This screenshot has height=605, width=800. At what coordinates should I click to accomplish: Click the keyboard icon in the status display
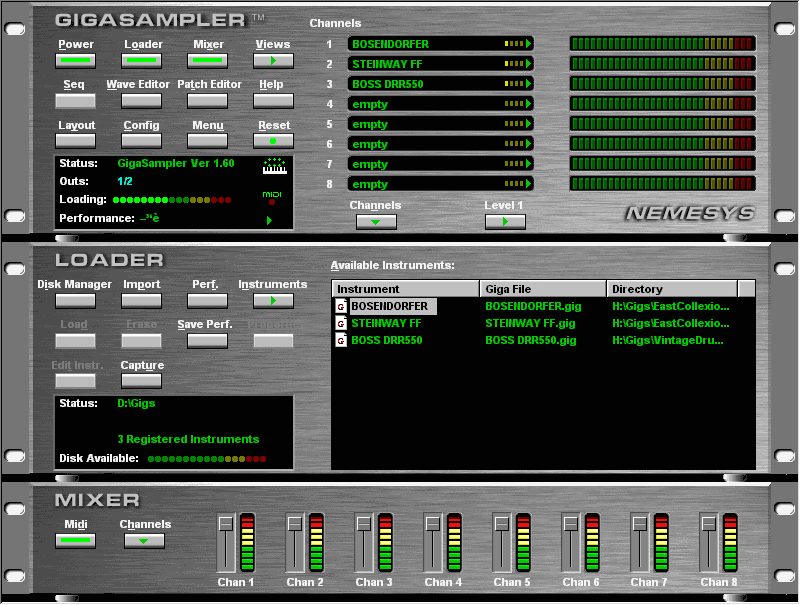pyautogui.click(x=274, y=166)
